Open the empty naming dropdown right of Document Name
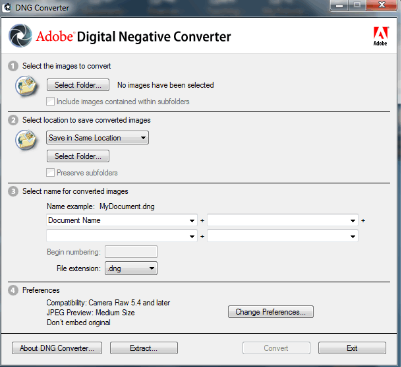Image resolution: width=401 pixels, height=367 pixels. pyautogui.click(x=283, y=220)
